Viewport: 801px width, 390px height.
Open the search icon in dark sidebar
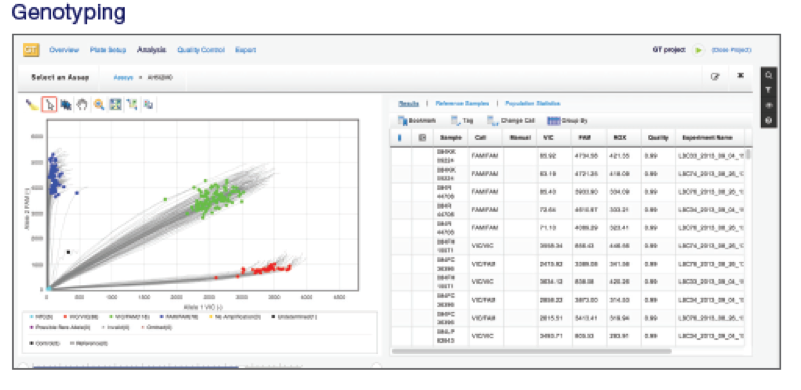pyautogui.click(x=769, y=75)
